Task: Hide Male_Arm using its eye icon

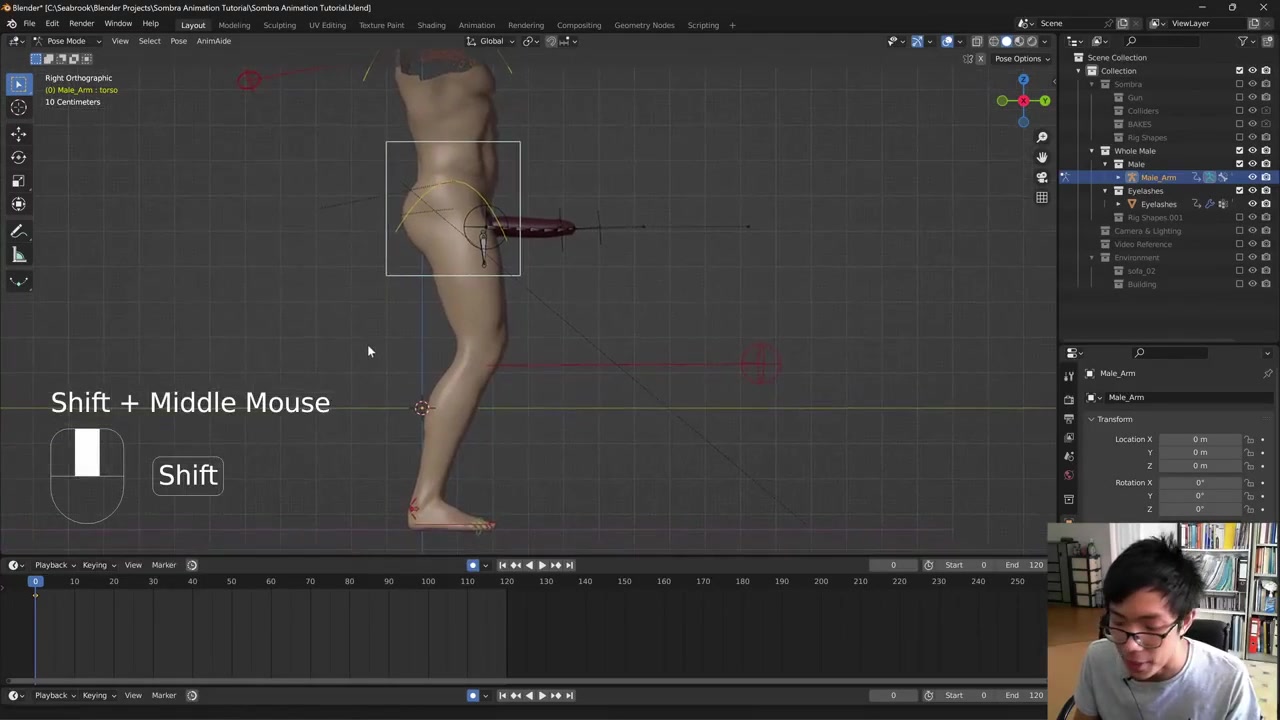Action: pos(1252,177)
